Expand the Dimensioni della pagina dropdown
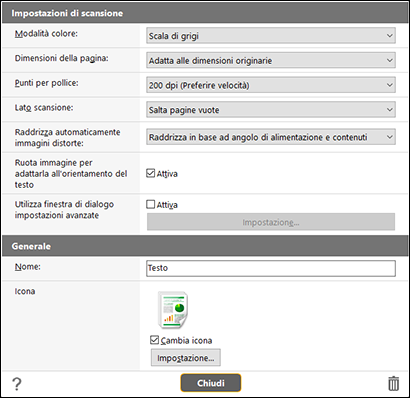The height and width of the screenshot is (398, 410). pos(271,60)
